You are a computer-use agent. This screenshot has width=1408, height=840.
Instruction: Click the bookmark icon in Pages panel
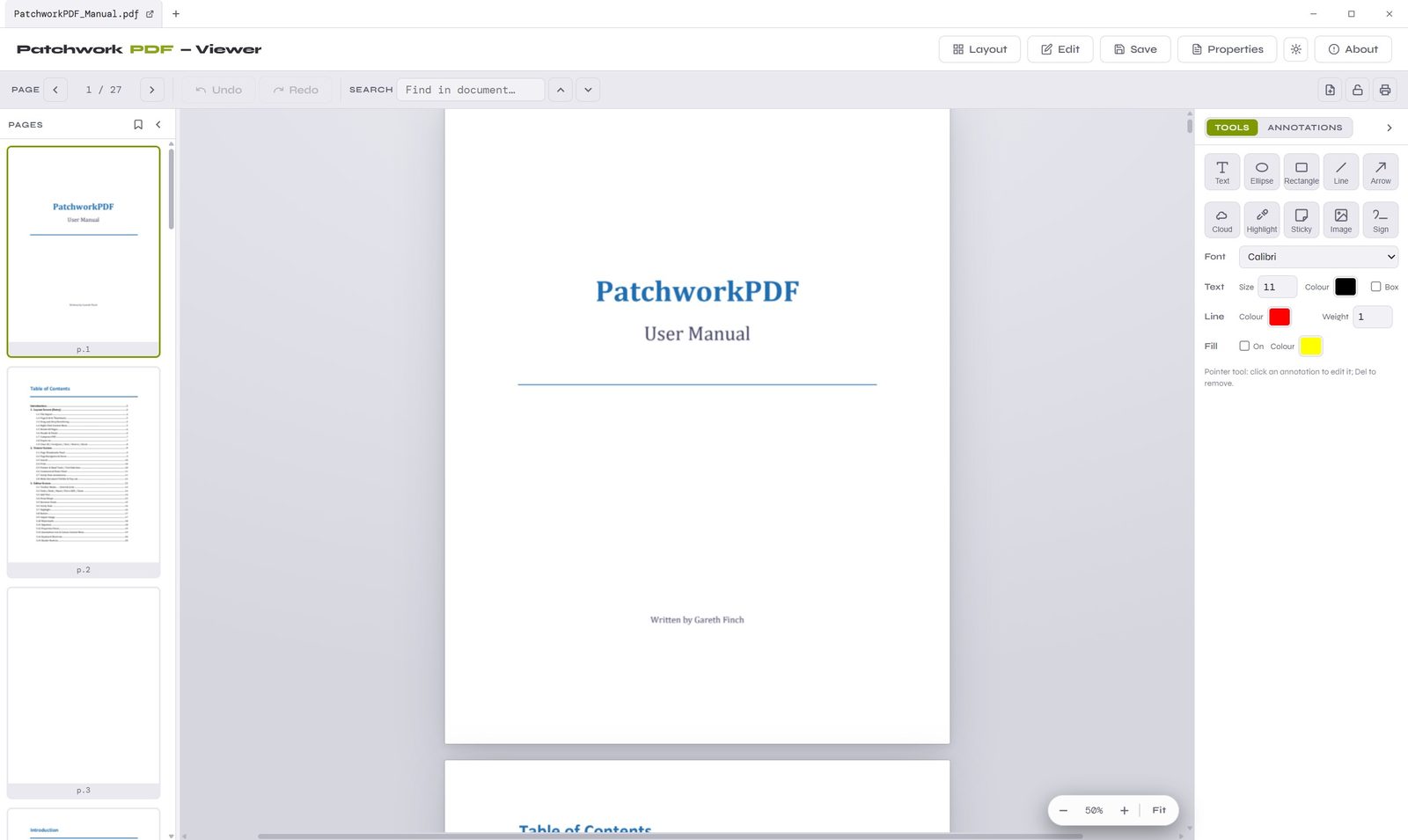(138, 125)
